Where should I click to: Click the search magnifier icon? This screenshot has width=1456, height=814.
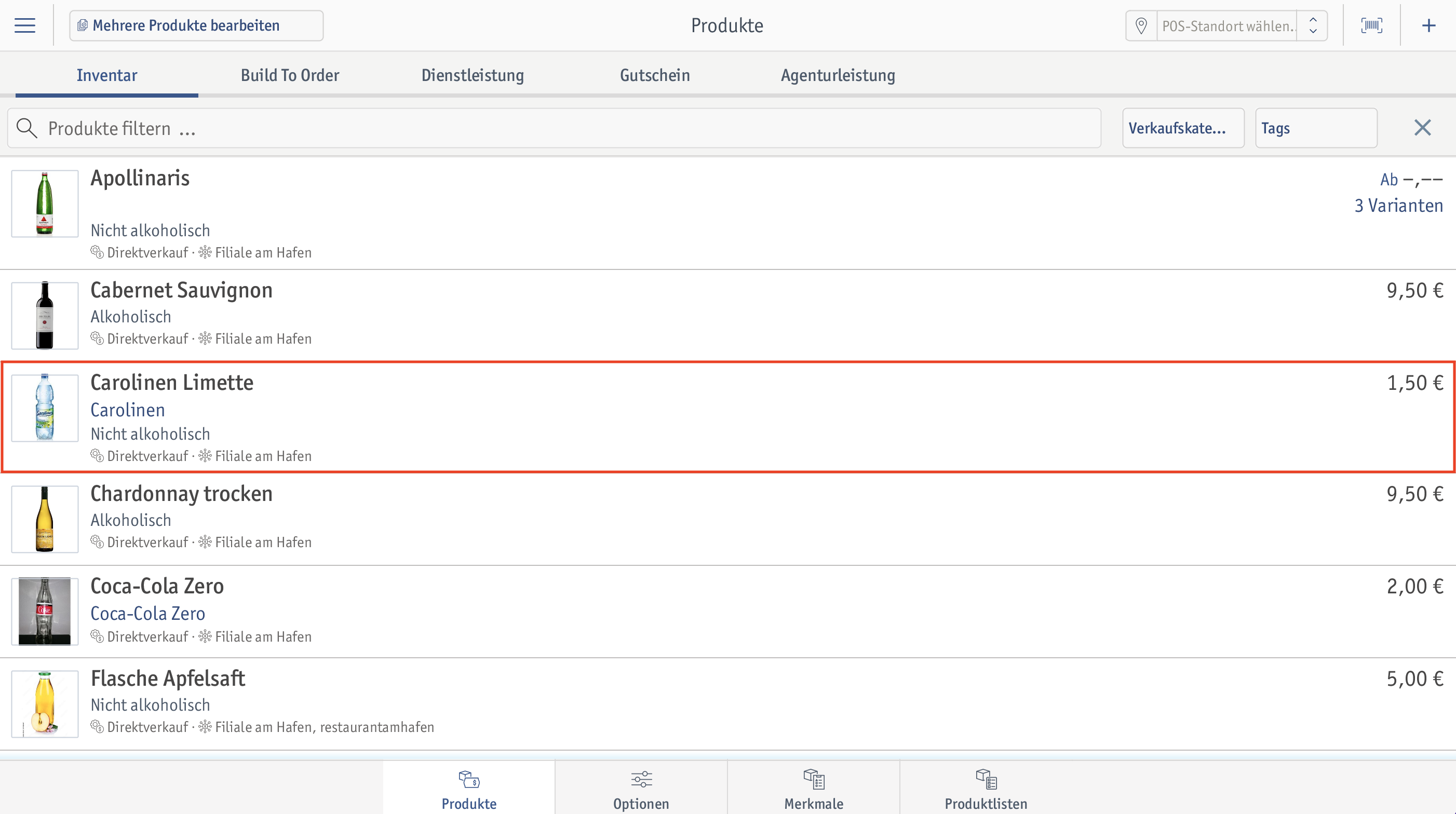[26, 128]
